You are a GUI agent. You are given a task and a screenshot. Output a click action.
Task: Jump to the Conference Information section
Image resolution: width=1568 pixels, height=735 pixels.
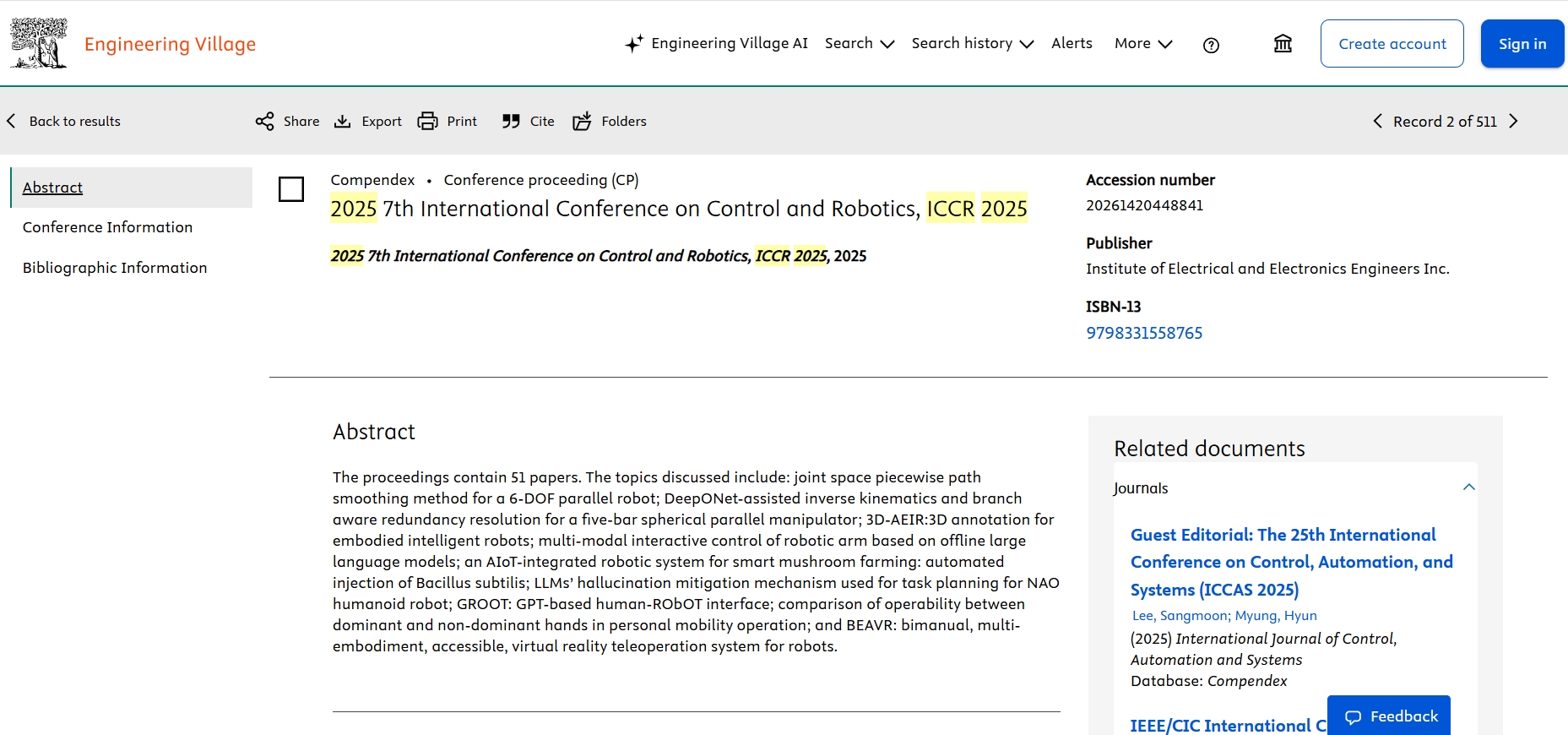[107, 227]
